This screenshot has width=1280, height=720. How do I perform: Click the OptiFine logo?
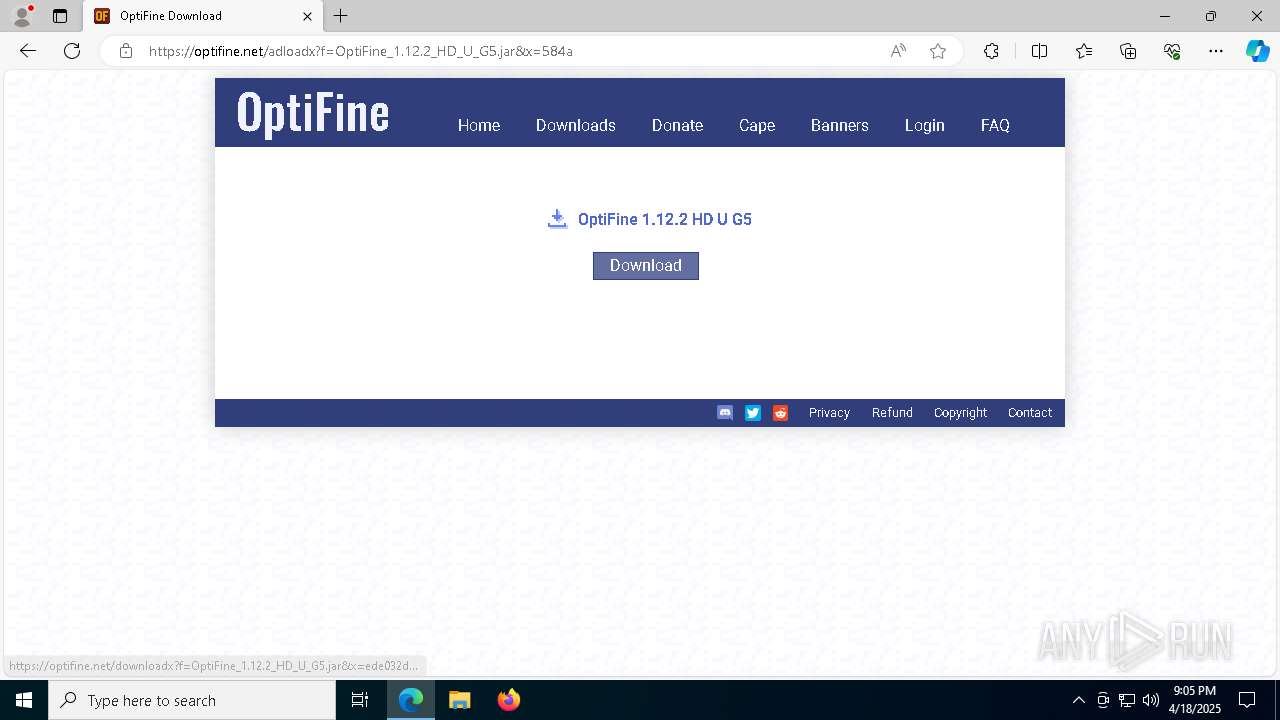click(313, 114)
